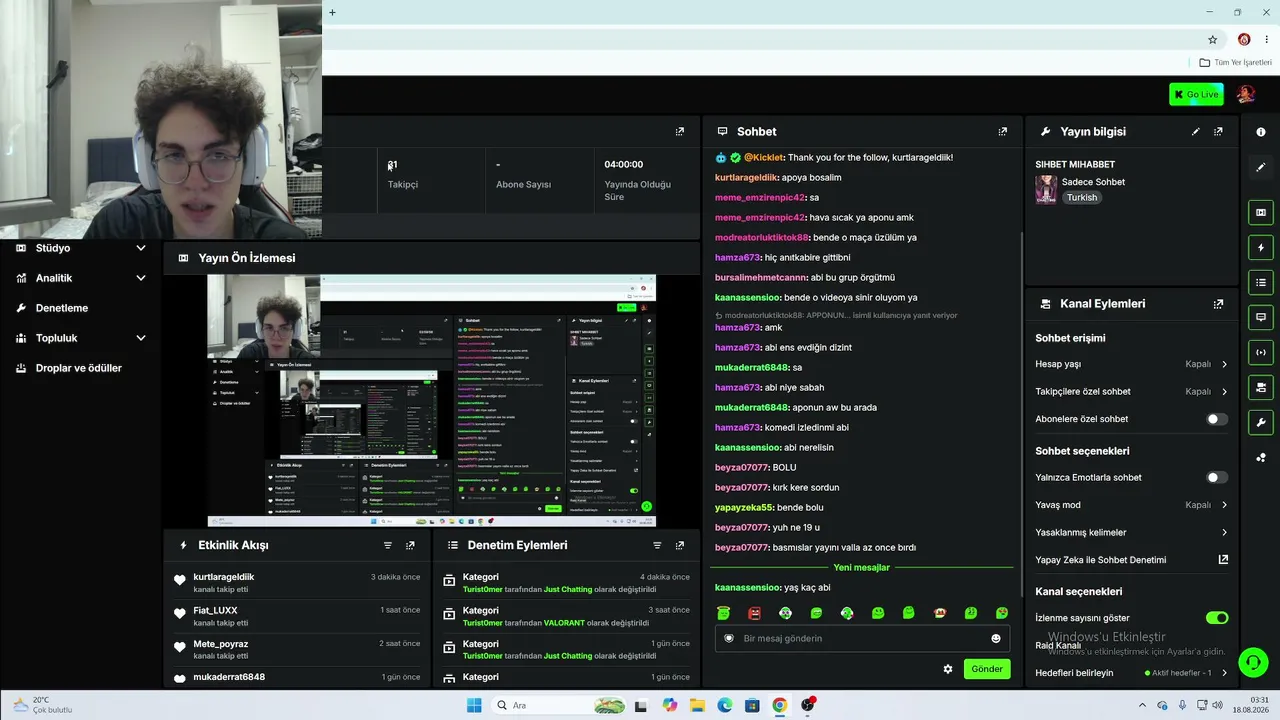Viewport: 1280px width, 720px height.
Task: Disable İzlenme sayısını göster switch
Action: coord(1216,618)
